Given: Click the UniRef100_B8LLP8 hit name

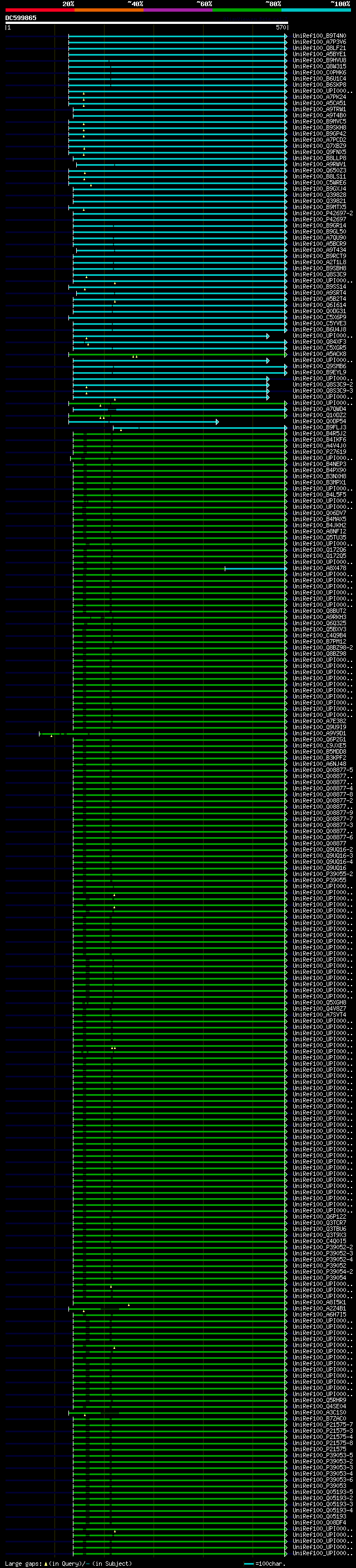Looking at the screenshot, I should (319, 159).
